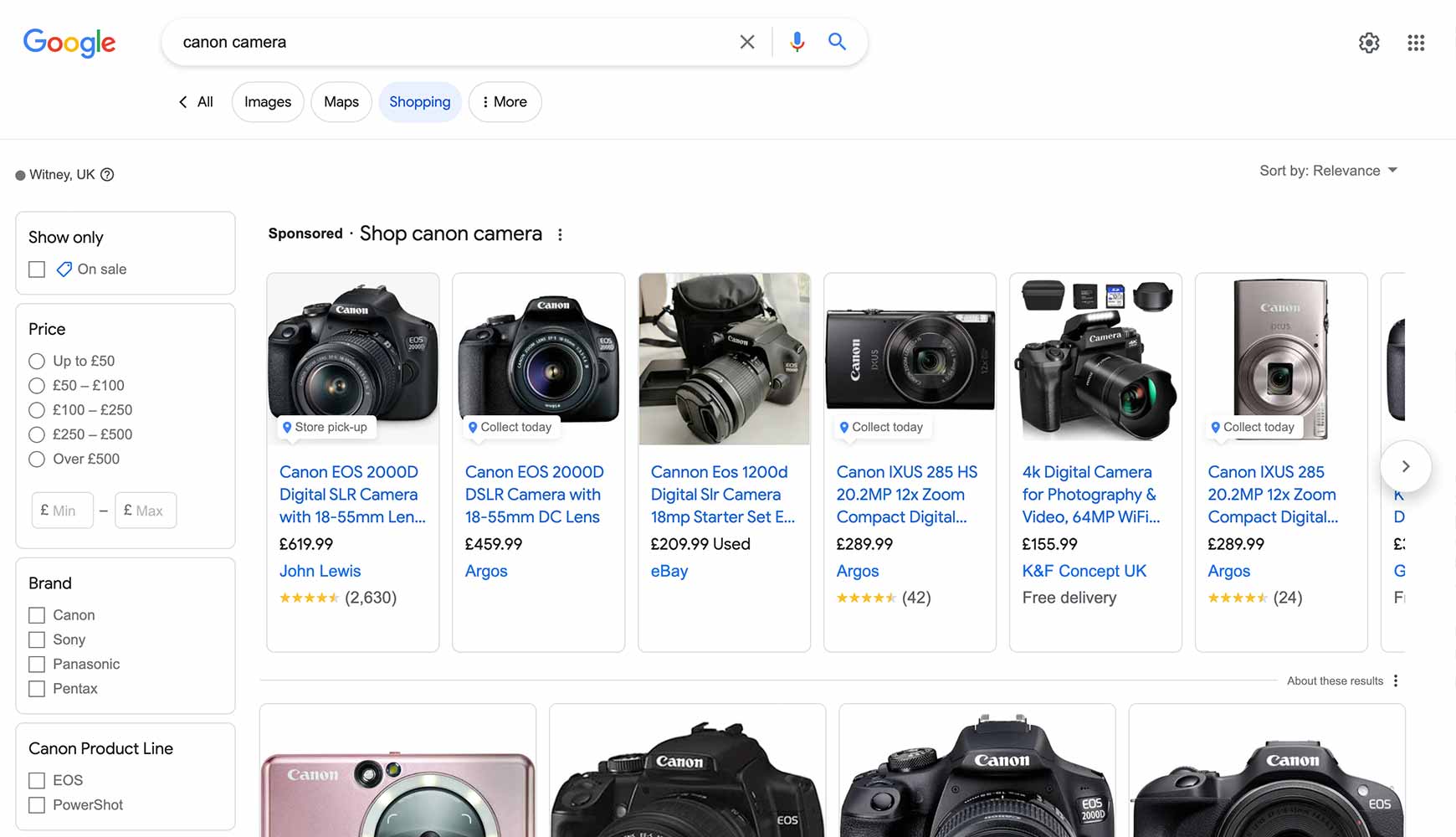Start voice search with microphone icon

point(797,42)
